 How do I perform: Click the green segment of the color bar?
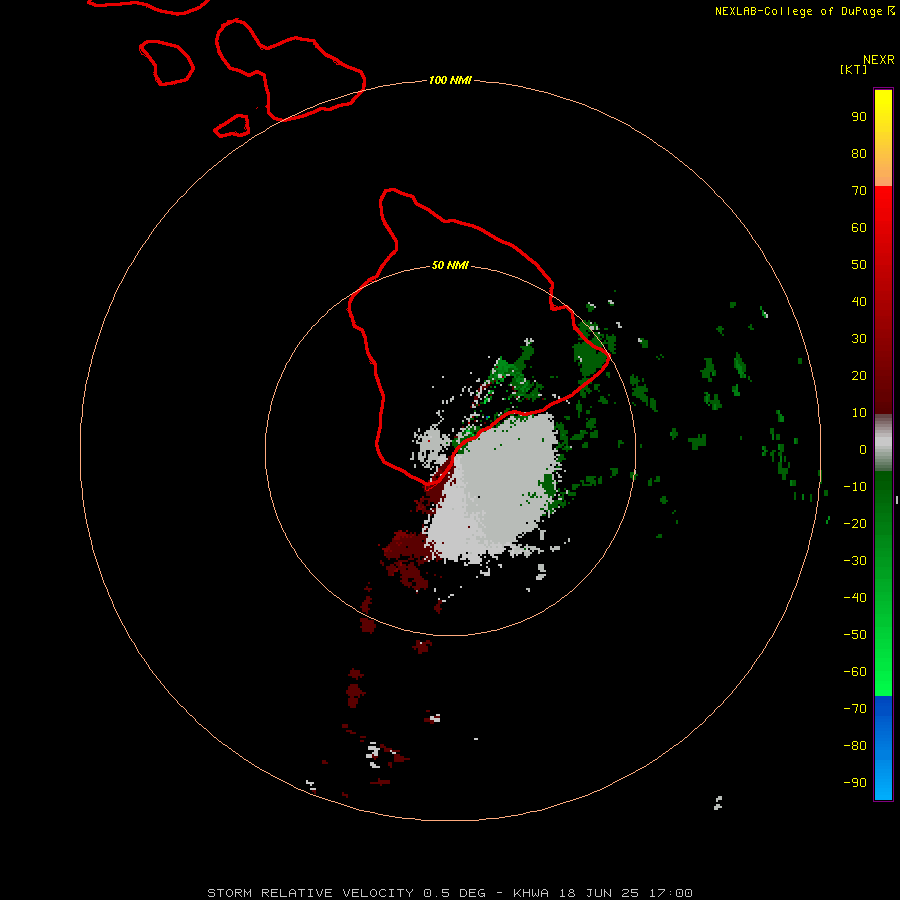883,583
